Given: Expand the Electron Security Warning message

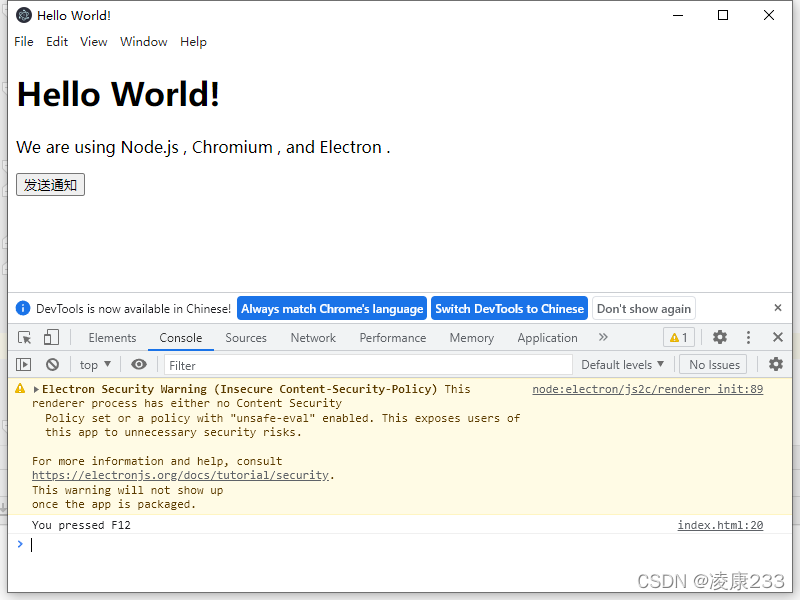Looking at the screenshot, I should (36, 390).
